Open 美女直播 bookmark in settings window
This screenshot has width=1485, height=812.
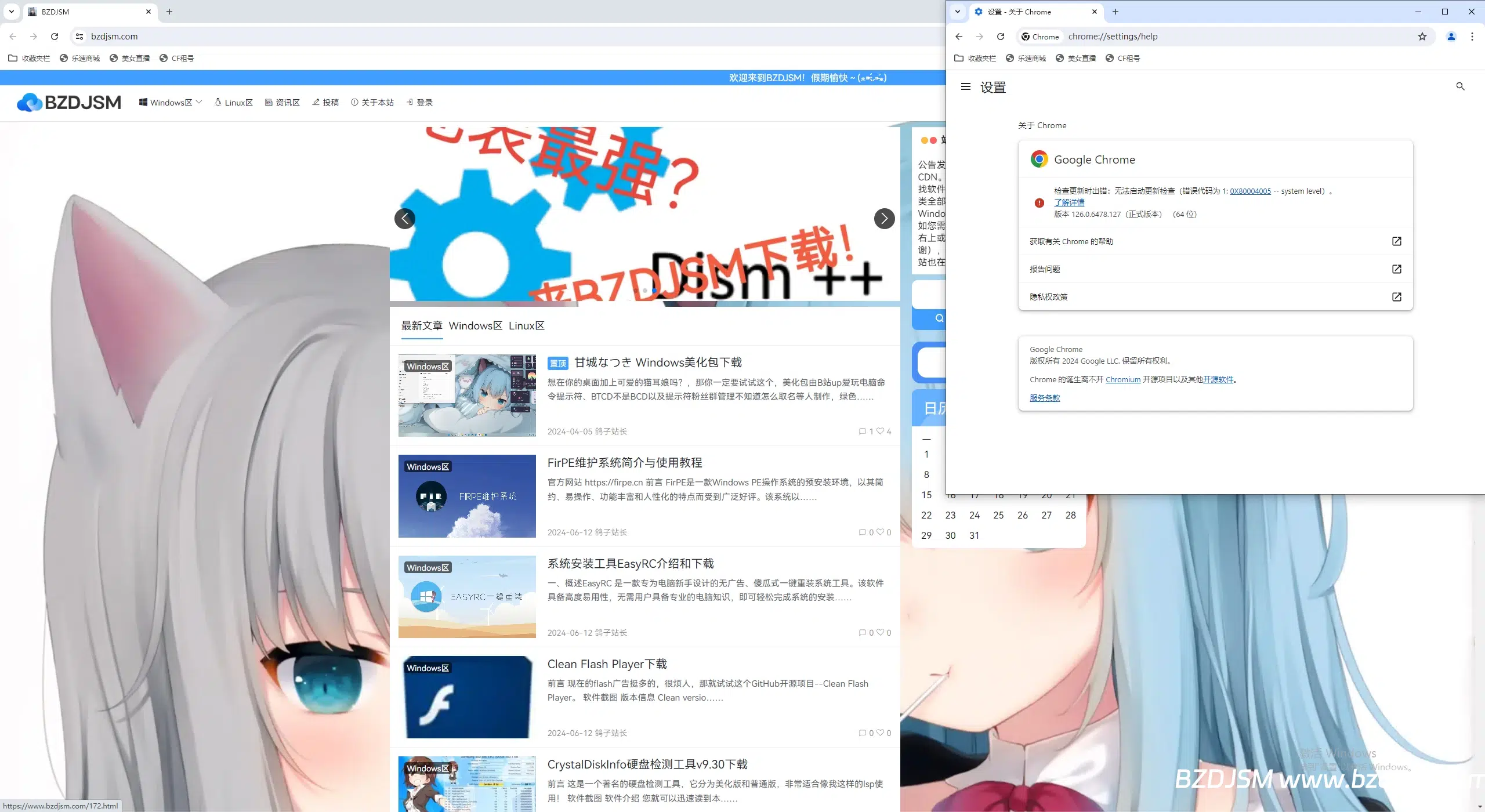tap(1076, 58)
